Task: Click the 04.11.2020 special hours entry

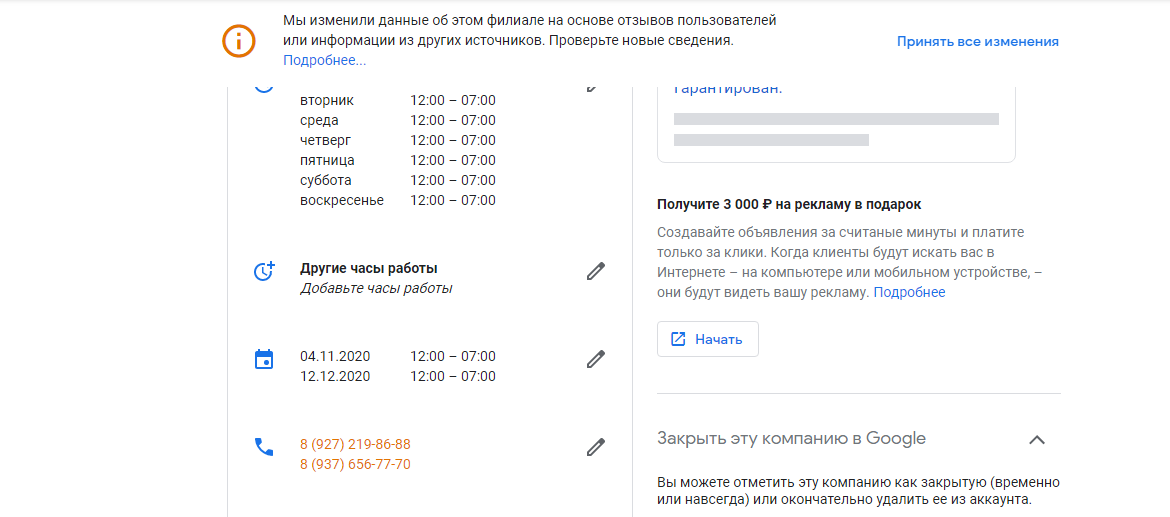Action: (x=398, y=356)
